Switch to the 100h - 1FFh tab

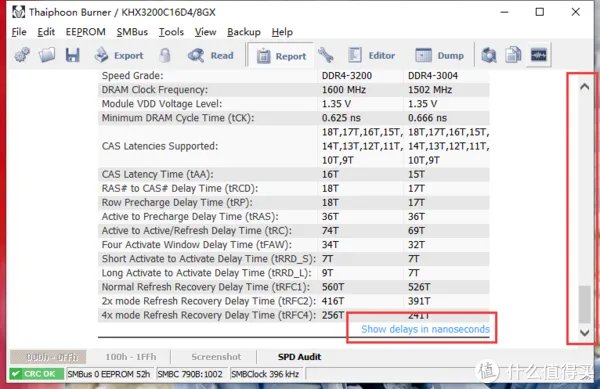131,357
